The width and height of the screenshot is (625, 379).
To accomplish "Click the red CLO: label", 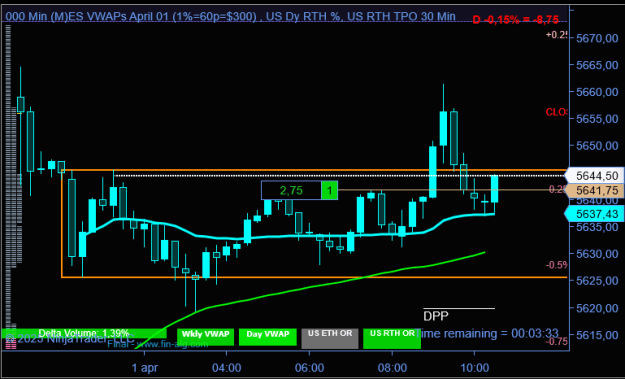I will pyautogui.click(x=556, y=112).
